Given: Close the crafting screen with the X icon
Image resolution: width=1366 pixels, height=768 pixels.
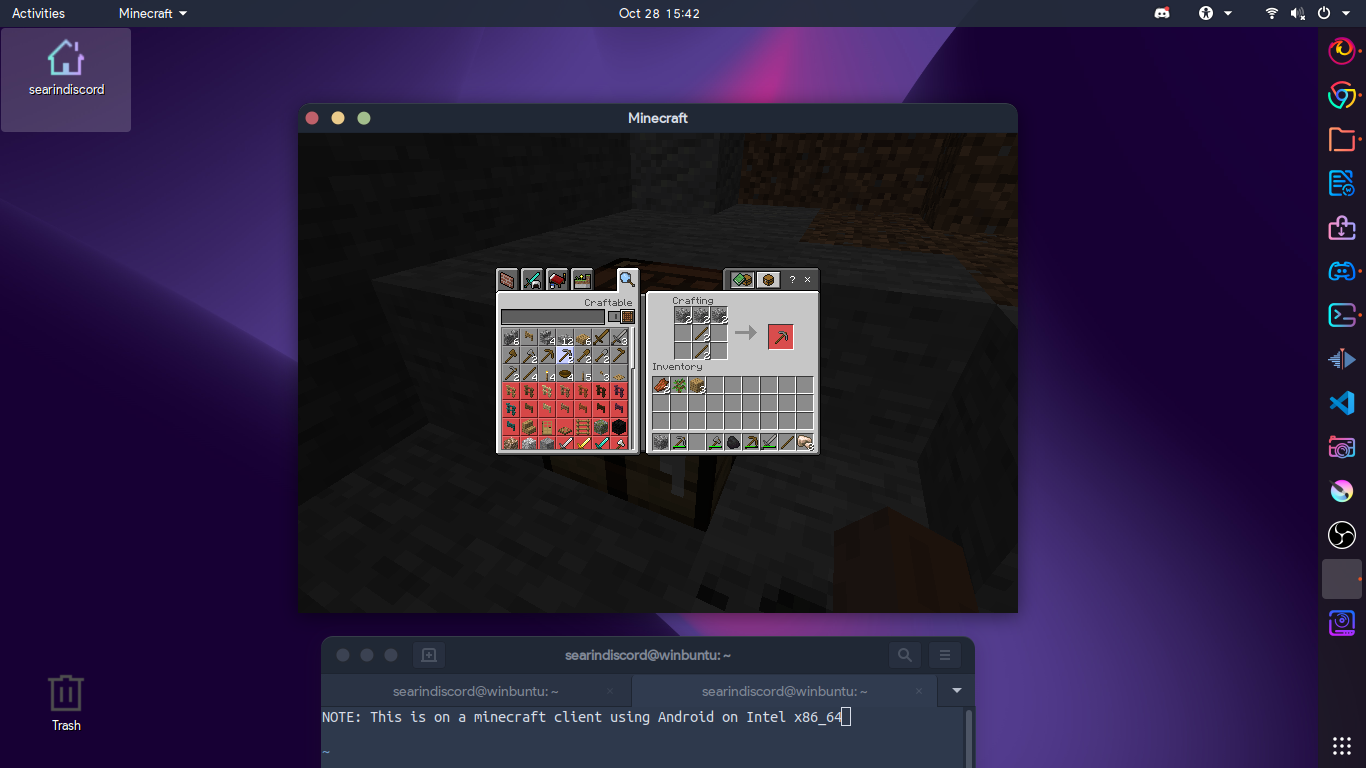Looking at the screenshot, I should [807, 279].
